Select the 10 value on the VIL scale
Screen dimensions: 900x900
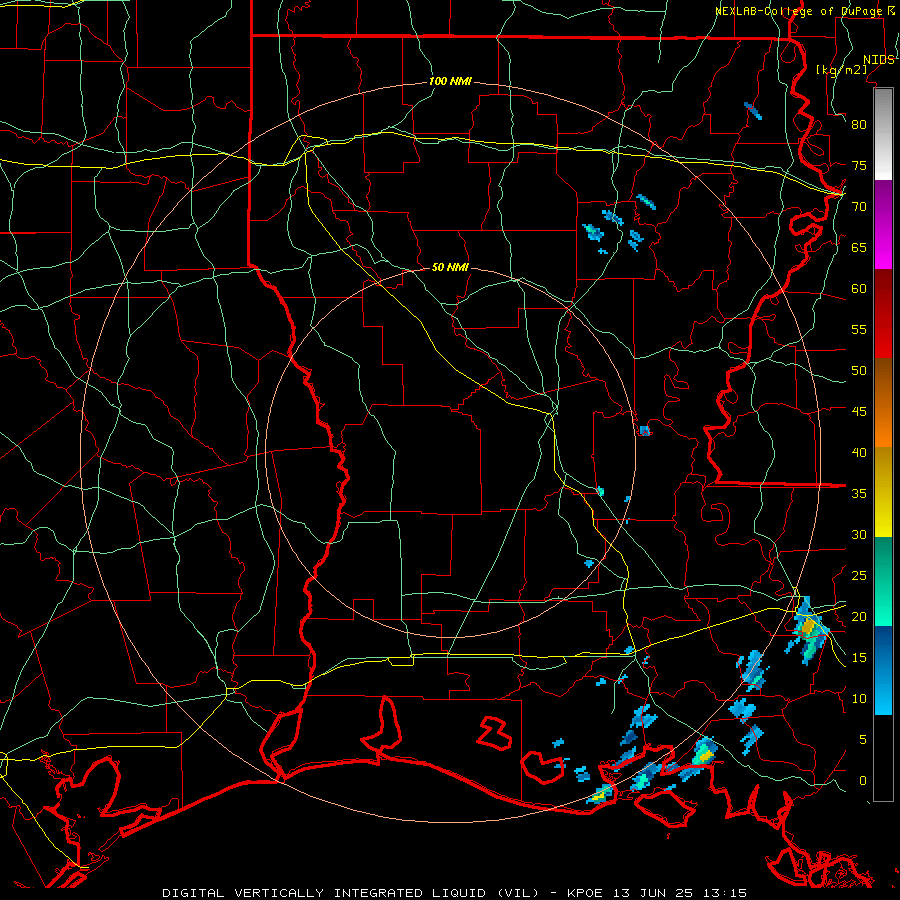(x=859, y=699)
